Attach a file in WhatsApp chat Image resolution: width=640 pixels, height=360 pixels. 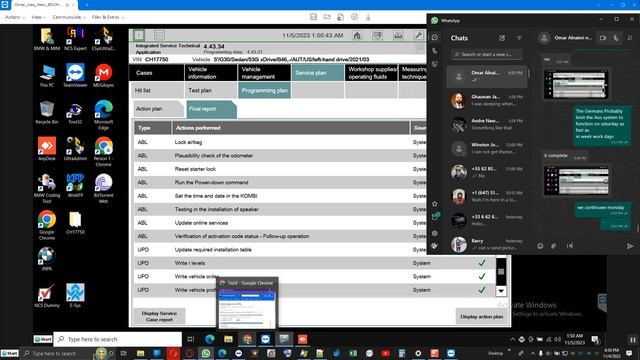(x=553, y=246)
